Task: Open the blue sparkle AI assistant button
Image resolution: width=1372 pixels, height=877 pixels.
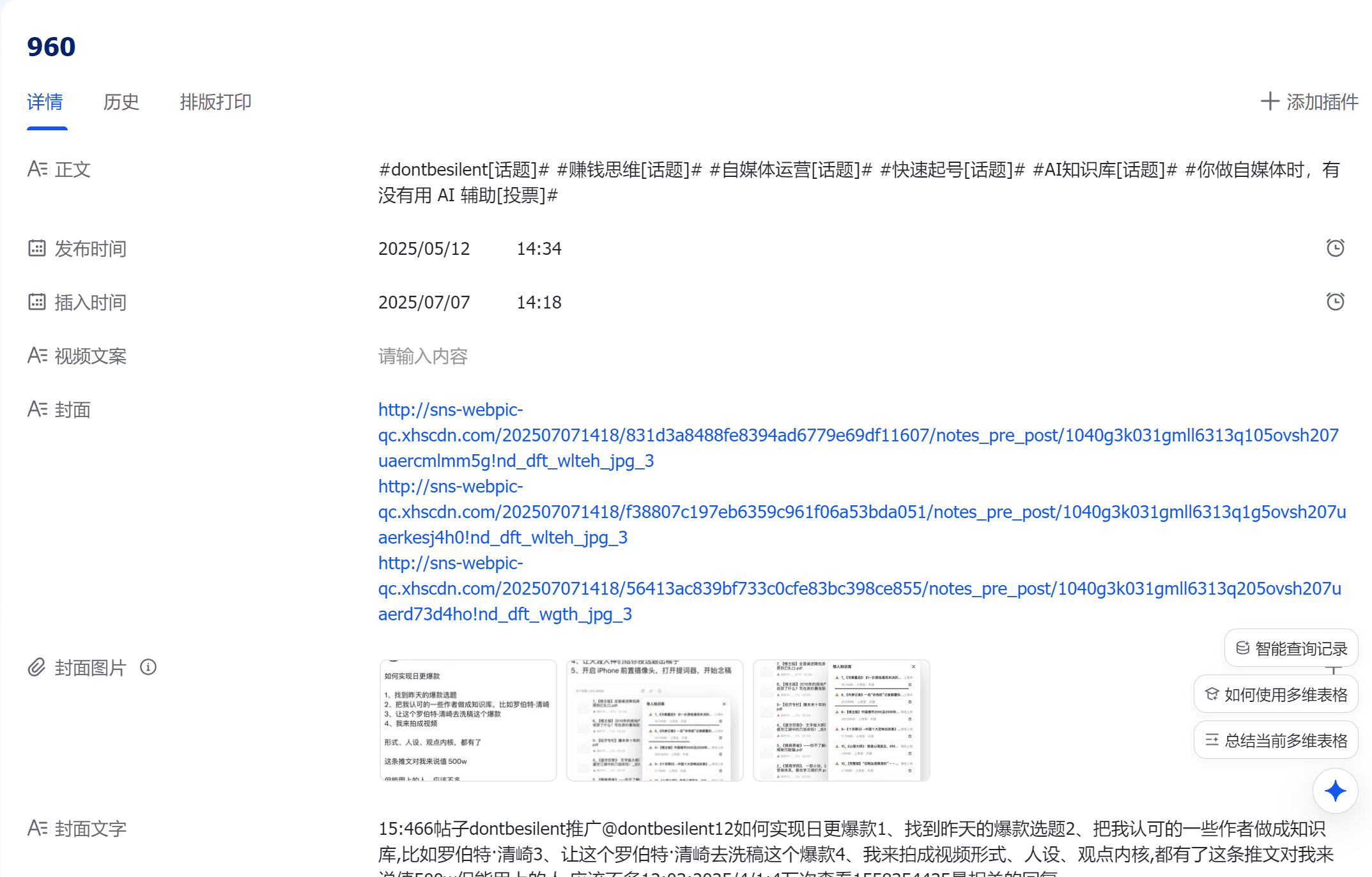Action: [x=1335, y=791]
